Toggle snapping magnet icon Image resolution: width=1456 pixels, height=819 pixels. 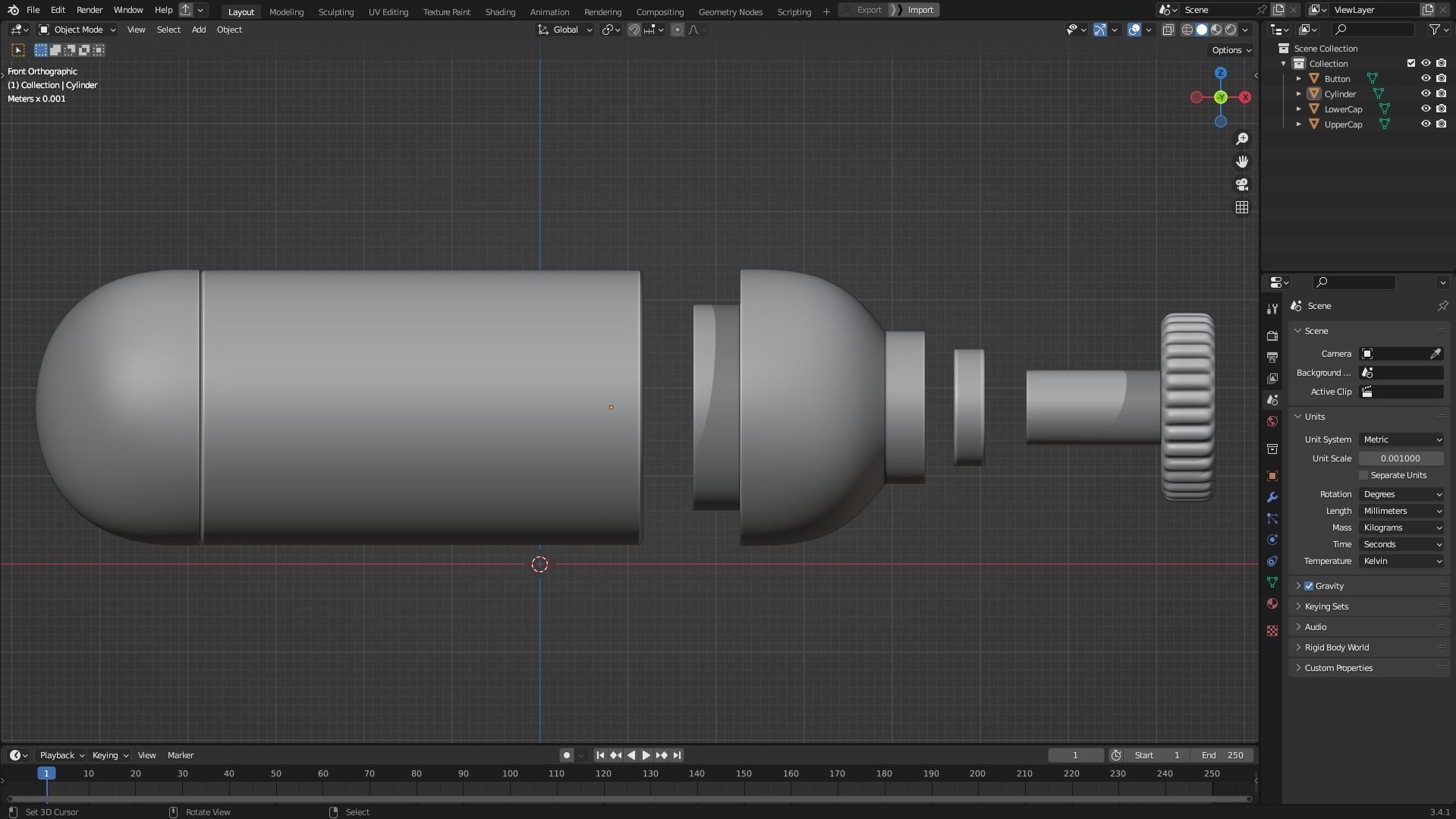[634, 30]
